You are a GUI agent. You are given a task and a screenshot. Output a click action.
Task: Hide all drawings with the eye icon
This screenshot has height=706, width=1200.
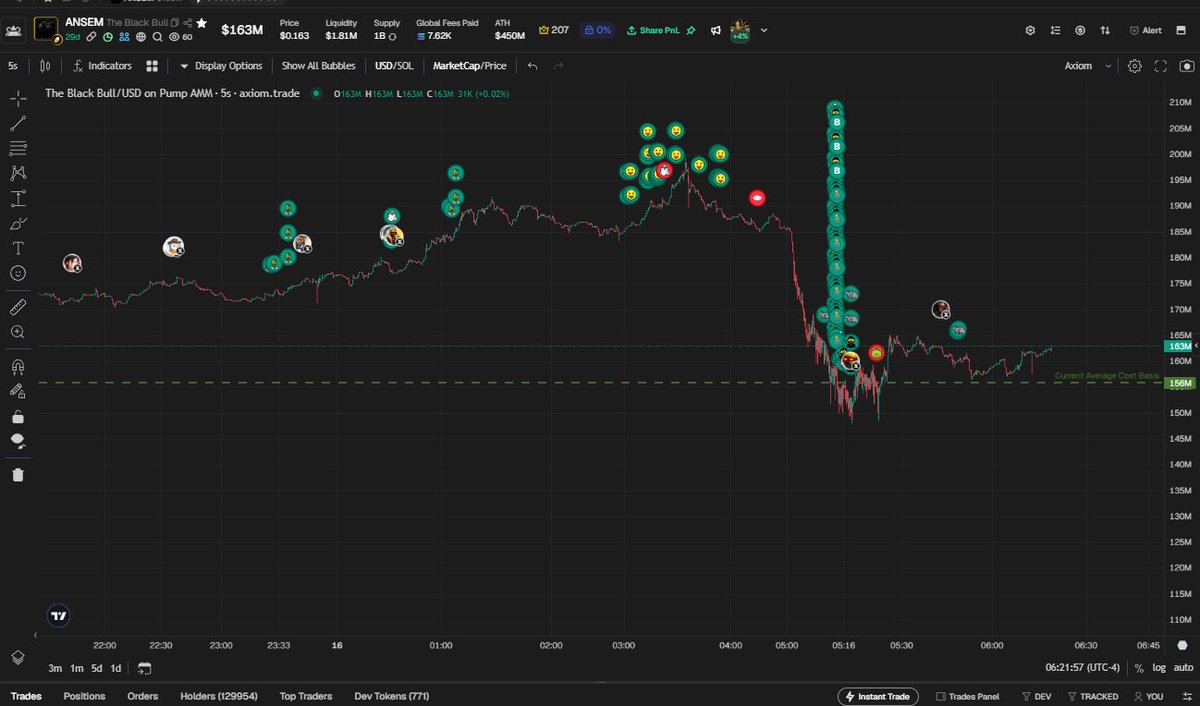pyautogui.click(x=17, y=441)
